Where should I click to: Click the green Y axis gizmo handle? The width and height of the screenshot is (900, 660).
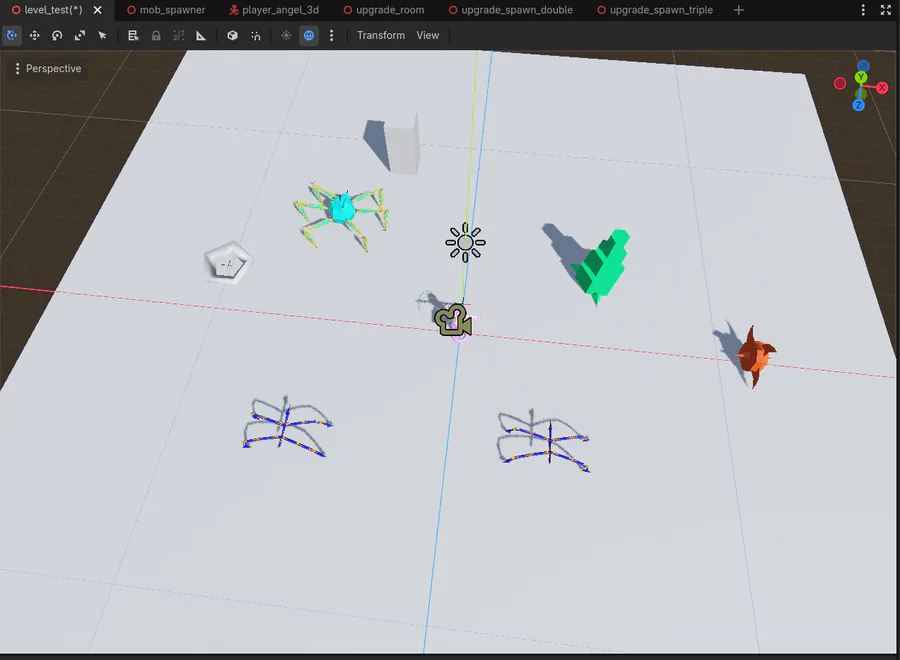pos(860,77)
